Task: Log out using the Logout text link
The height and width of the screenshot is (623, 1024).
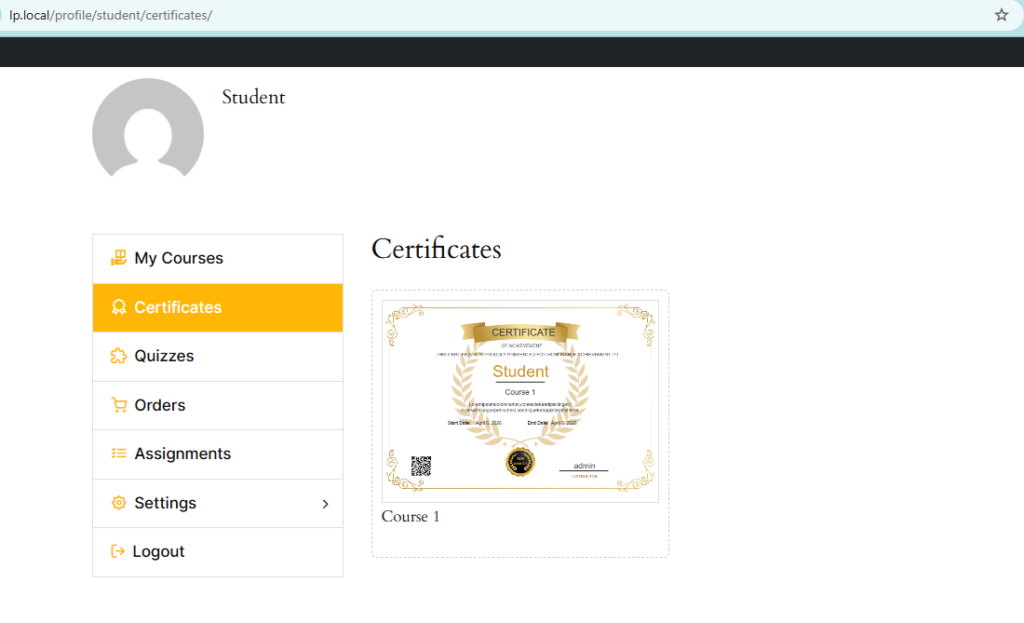Action: tap(158, 552)
